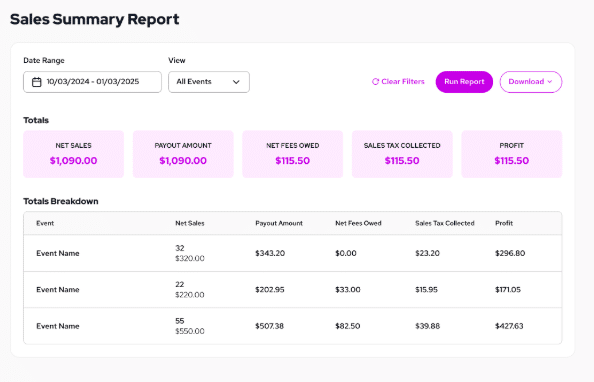Click the $550.00 net sales value
The height and width of the screenshot is (382, 594).
click(190, 331)
